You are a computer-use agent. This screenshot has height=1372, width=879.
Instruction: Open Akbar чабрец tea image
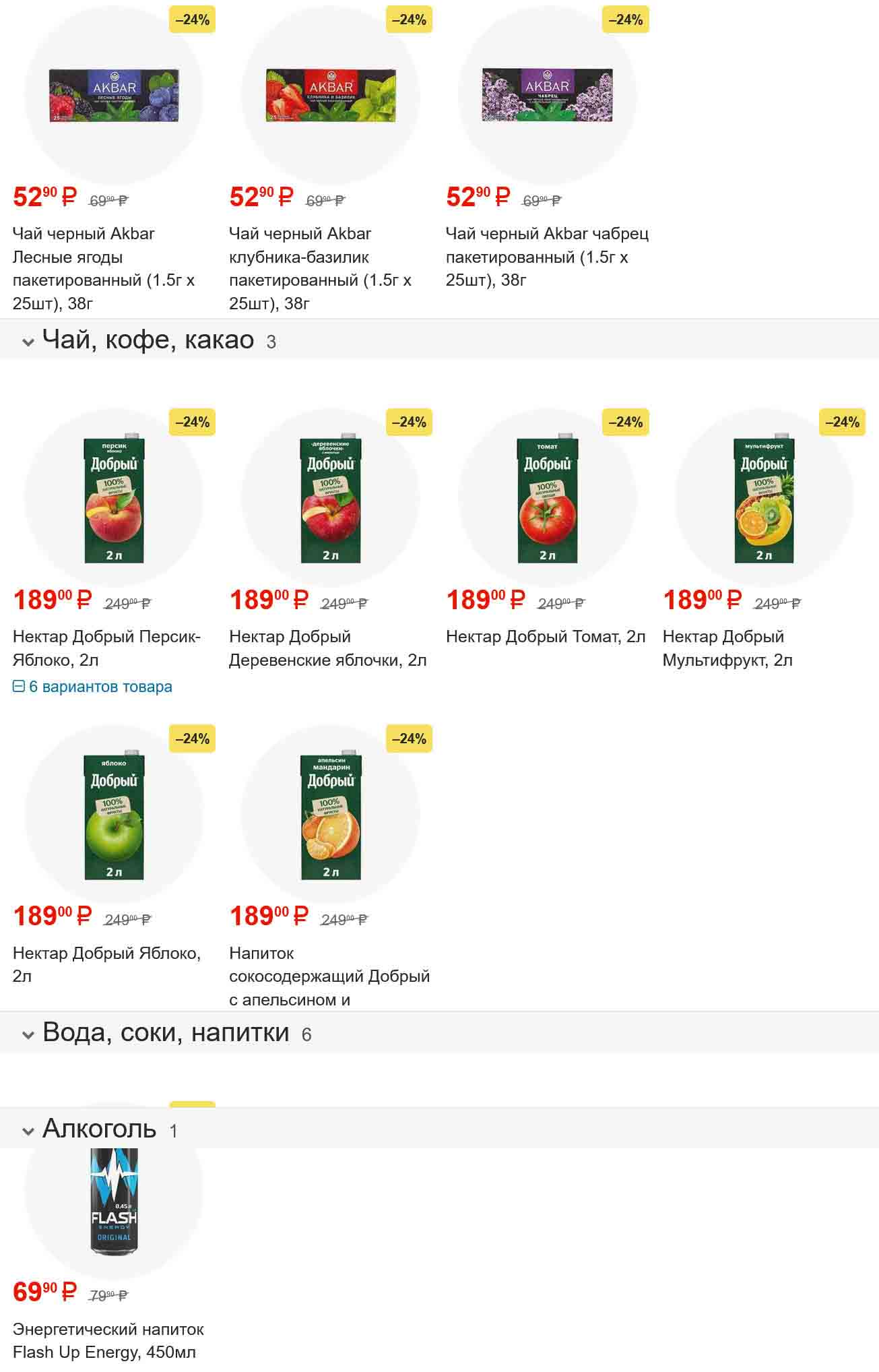tap(548, 96)
